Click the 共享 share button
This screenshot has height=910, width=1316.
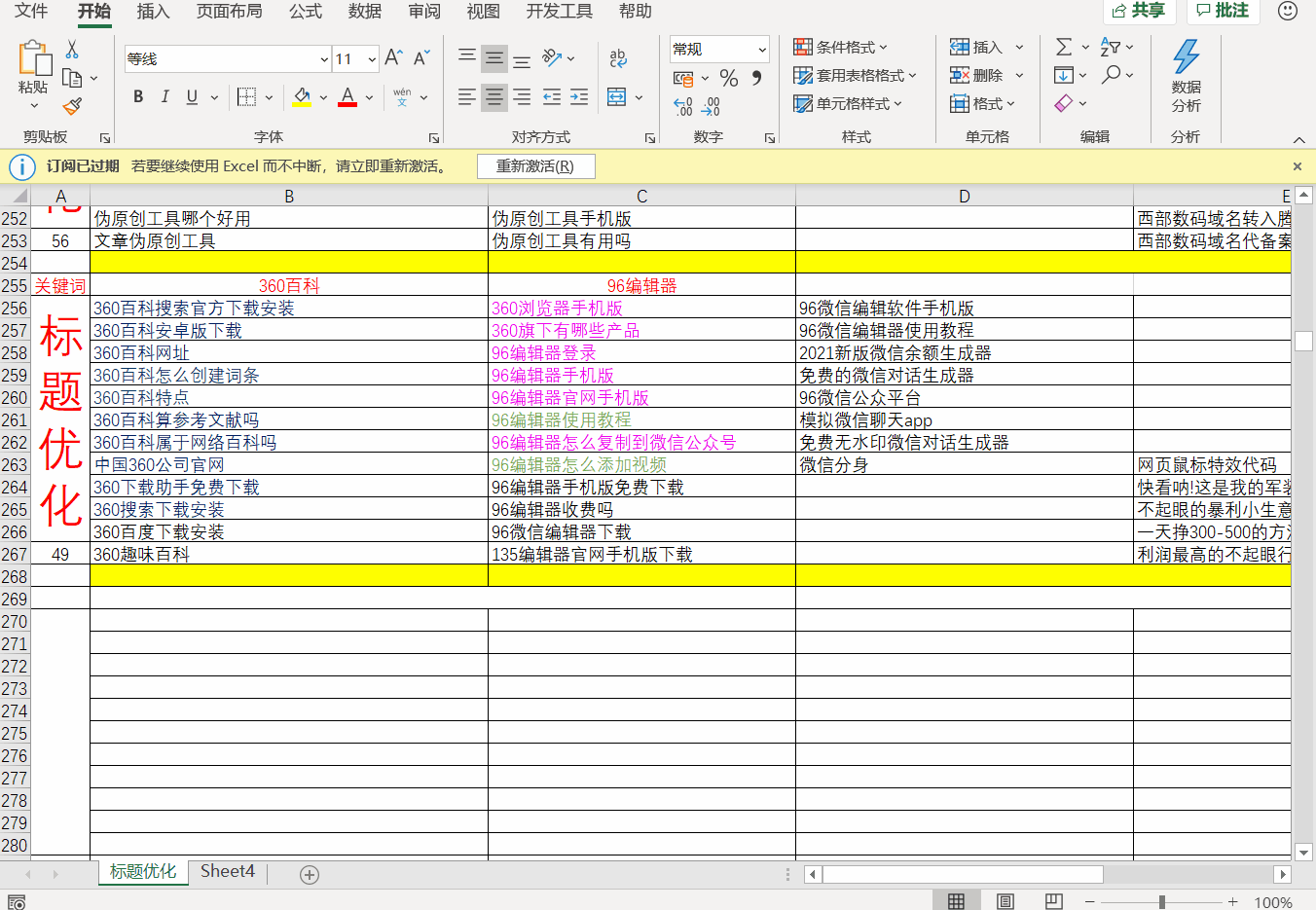[1139, 11]
